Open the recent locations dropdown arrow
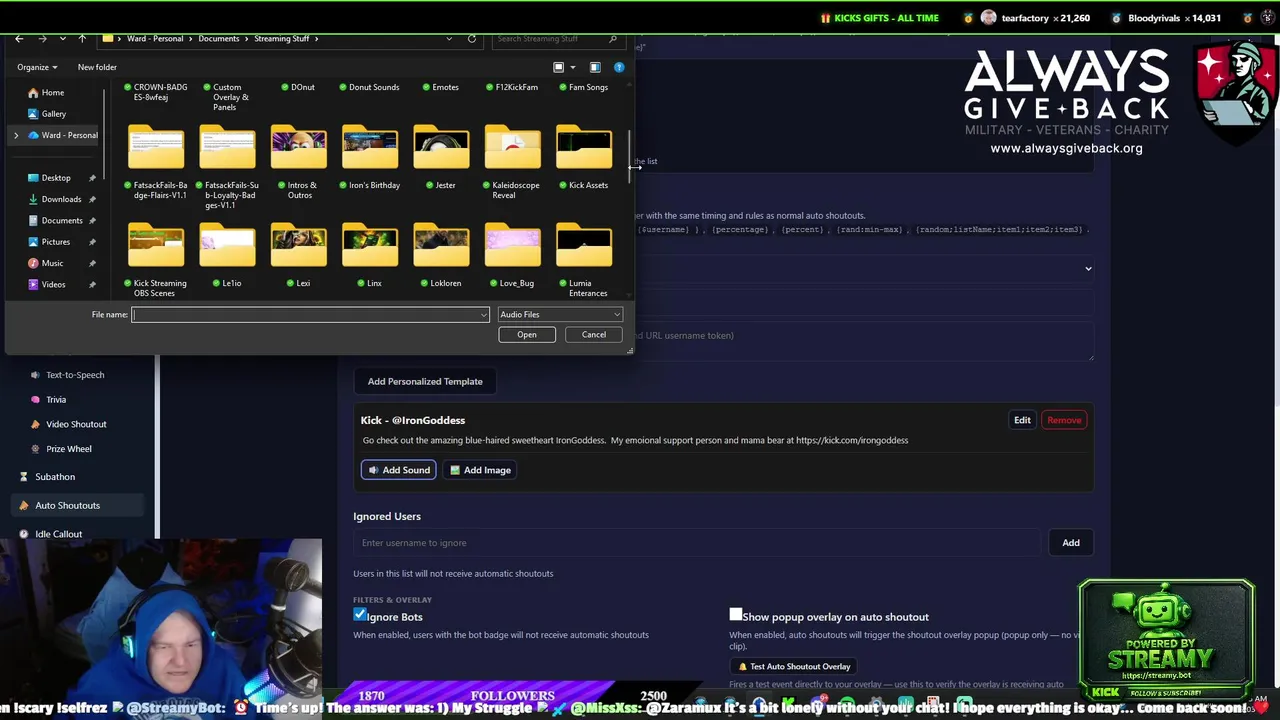Viewport: 1280px width, 720px height. (62, 38)
